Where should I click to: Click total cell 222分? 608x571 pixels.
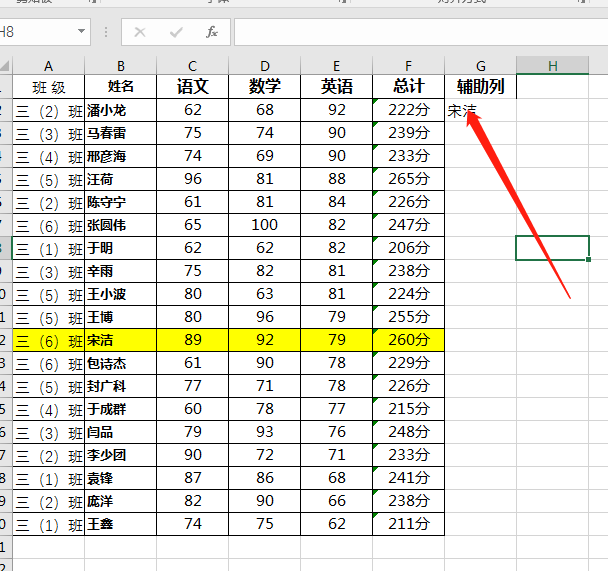408,110
